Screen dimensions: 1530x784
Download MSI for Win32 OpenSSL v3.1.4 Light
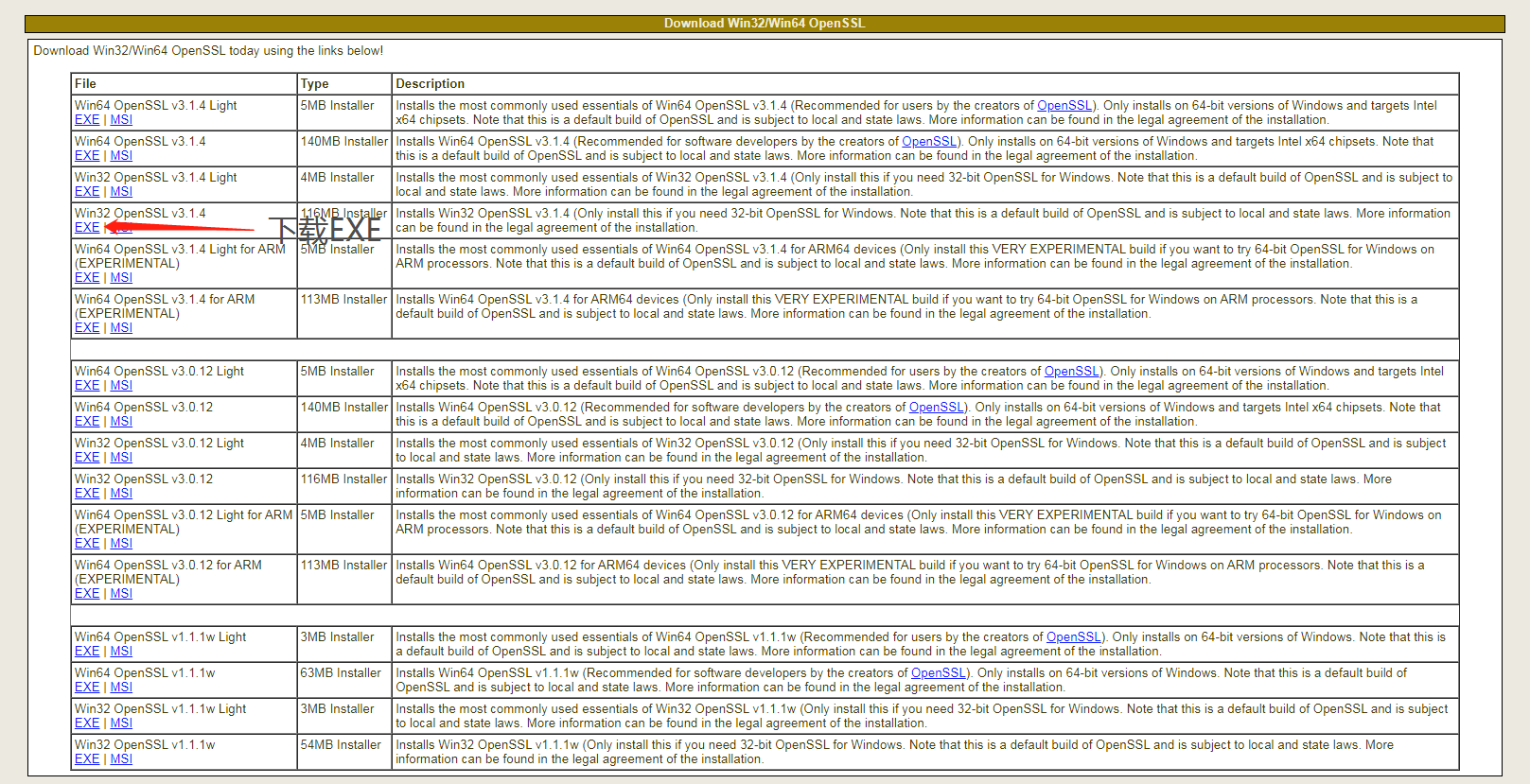[121, 192]
